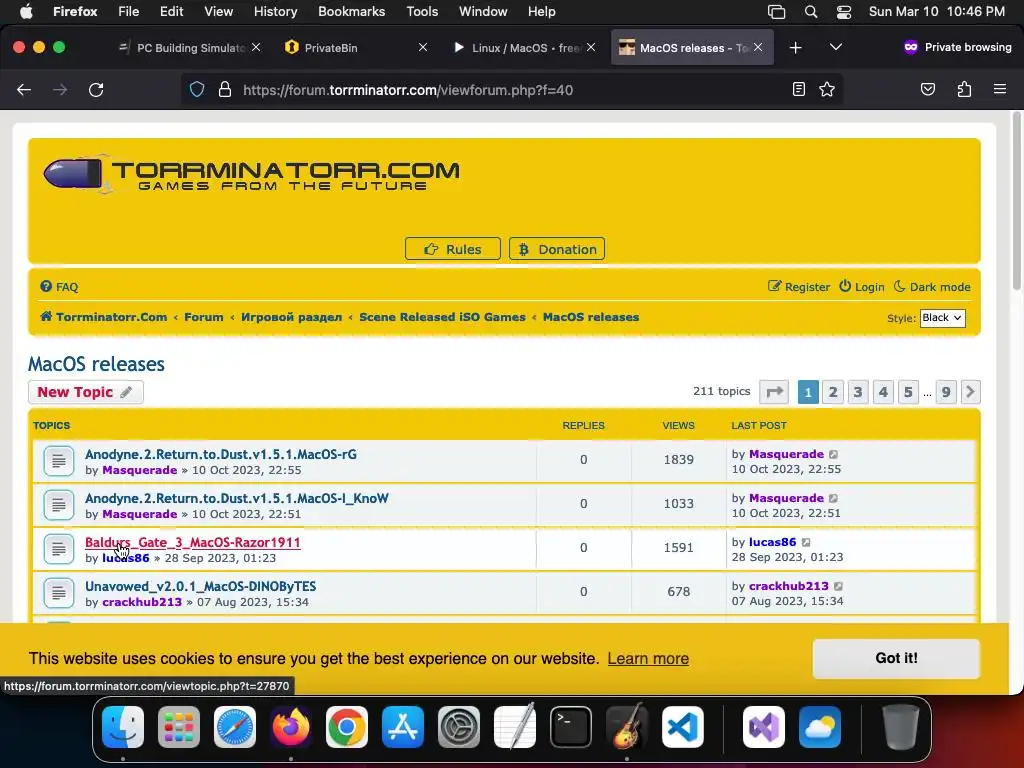Reload the page with the refresh icon
The width and height of the screenshot is (1024, 768).
point(96,90)
